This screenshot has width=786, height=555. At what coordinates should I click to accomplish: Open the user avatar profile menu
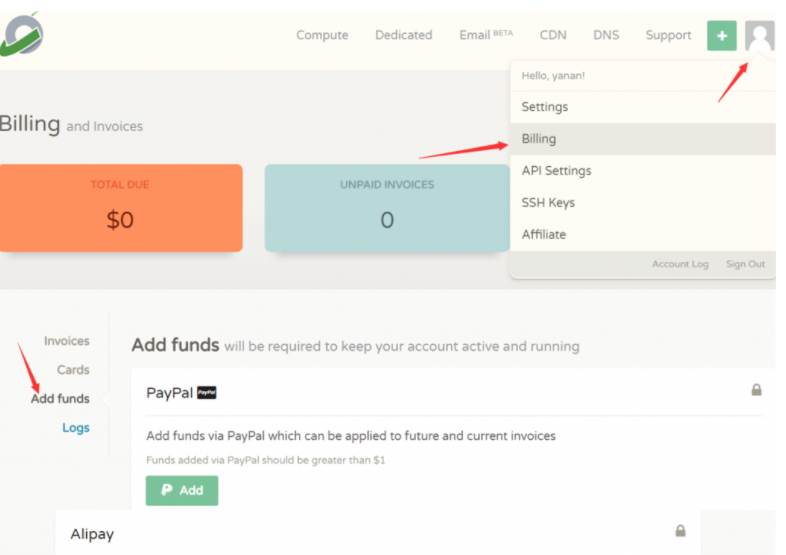(759, 36)
